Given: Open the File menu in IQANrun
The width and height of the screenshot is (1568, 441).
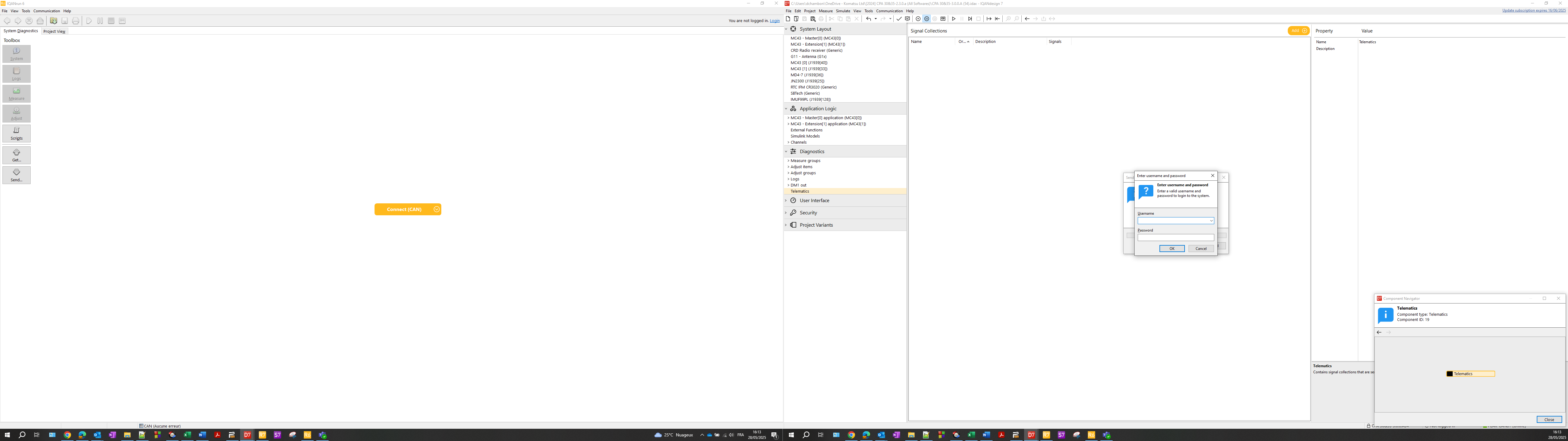Looking at the screenshot, I should 4,11.
